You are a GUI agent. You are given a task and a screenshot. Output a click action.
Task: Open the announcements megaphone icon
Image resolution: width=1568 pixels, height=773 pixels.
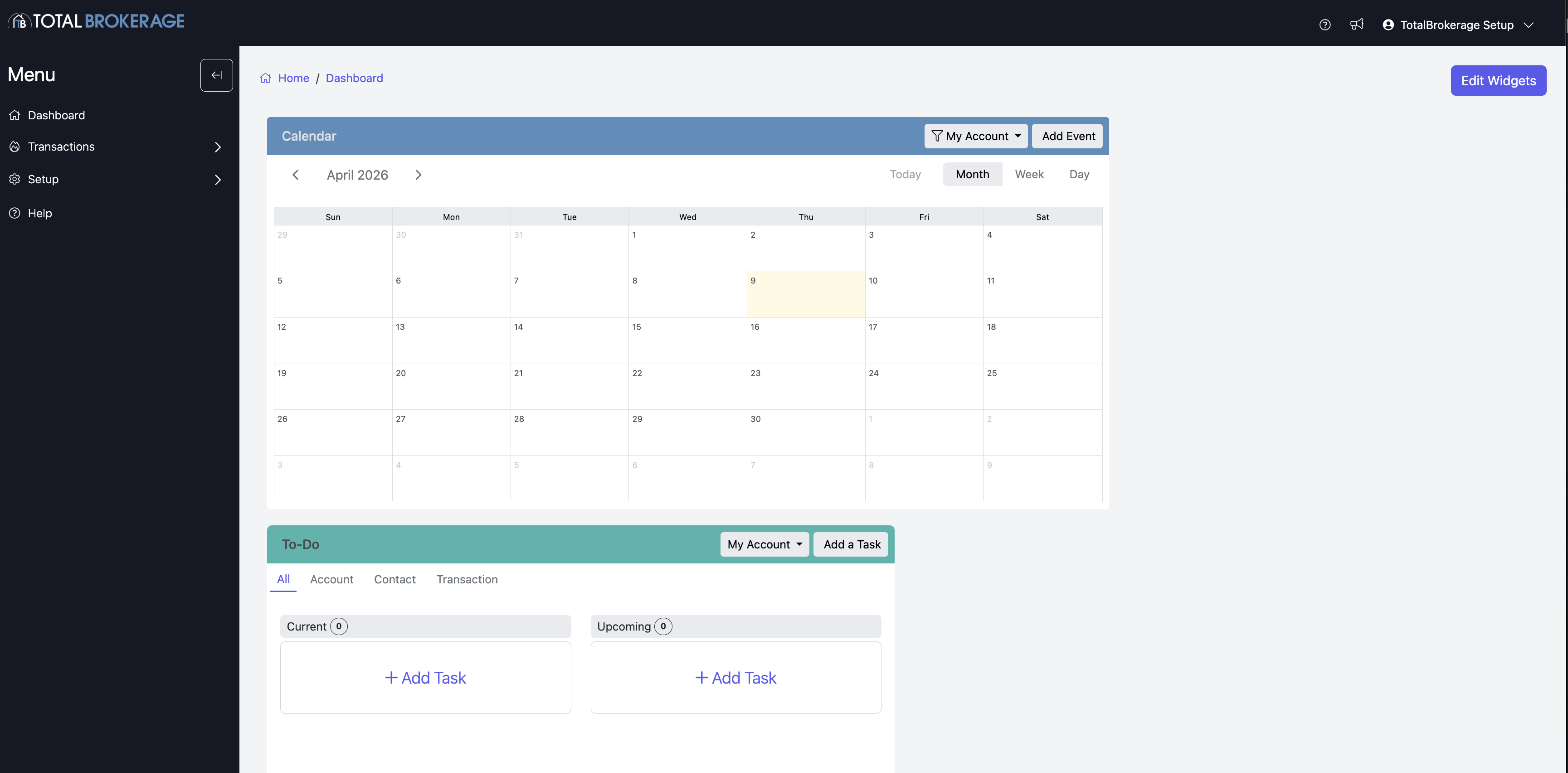point(1356,25)
